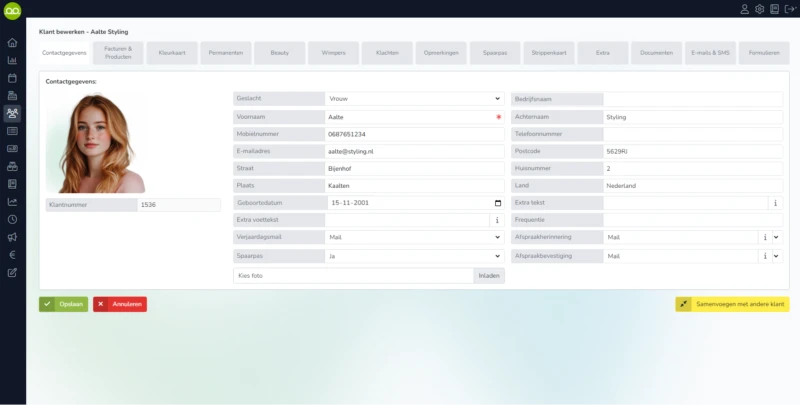
Task: Click the logout icon at top right
Action: coord(789,9)
